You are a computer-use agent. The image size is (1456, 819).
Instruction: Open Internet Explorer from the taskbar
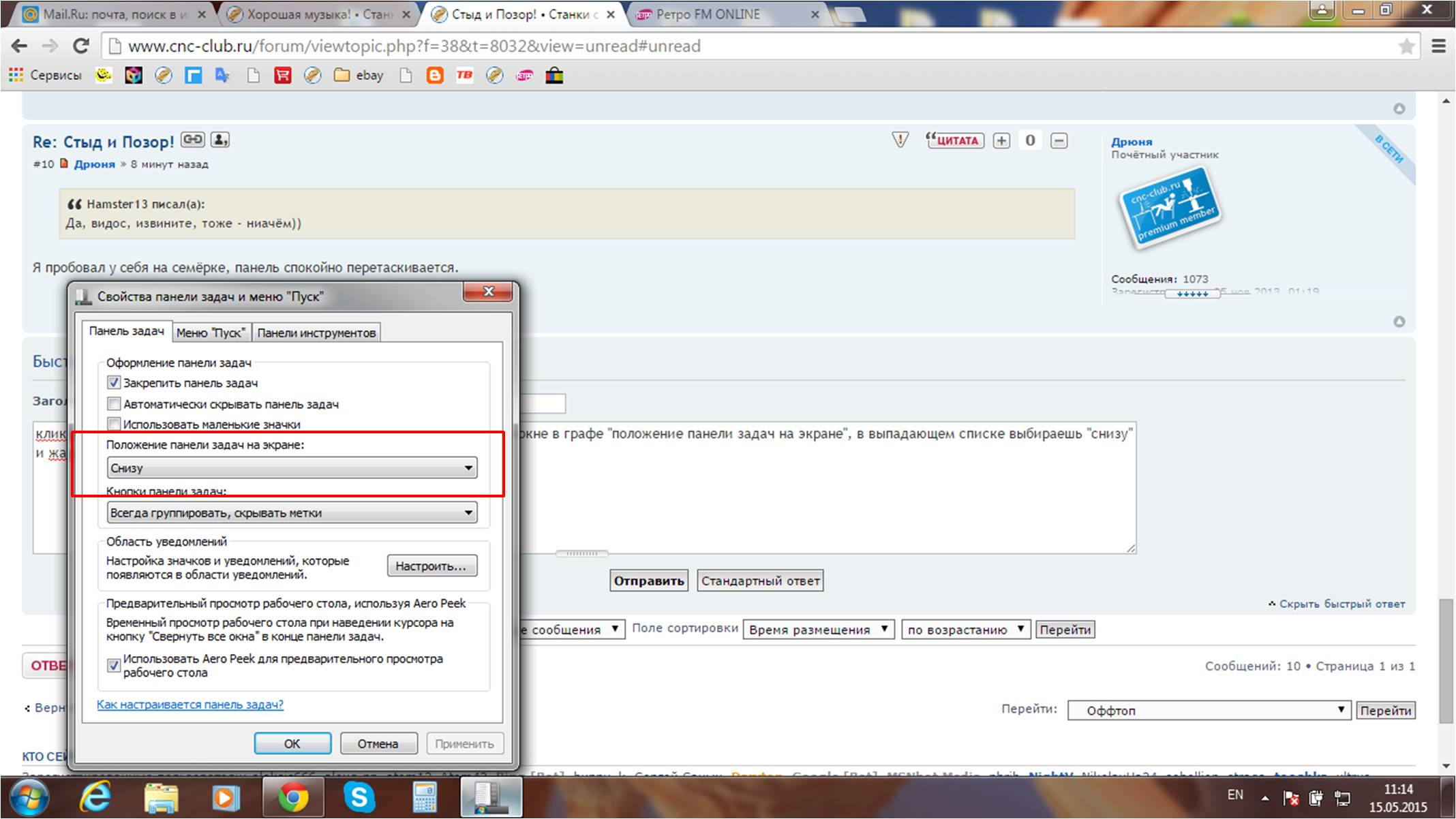[96, 798]
